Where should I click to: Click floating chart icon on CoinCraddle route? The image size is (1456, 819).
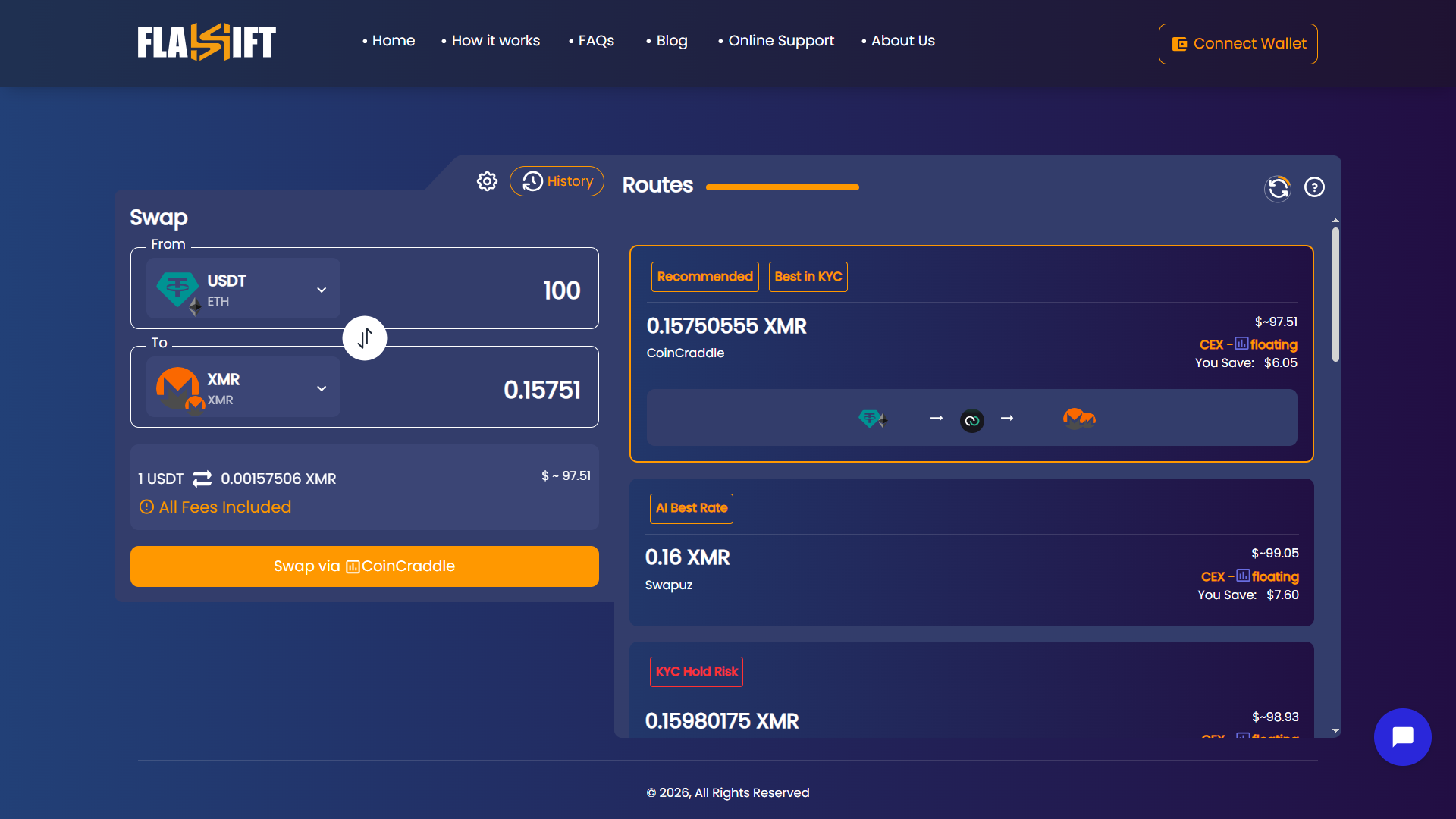point(1241,344)
